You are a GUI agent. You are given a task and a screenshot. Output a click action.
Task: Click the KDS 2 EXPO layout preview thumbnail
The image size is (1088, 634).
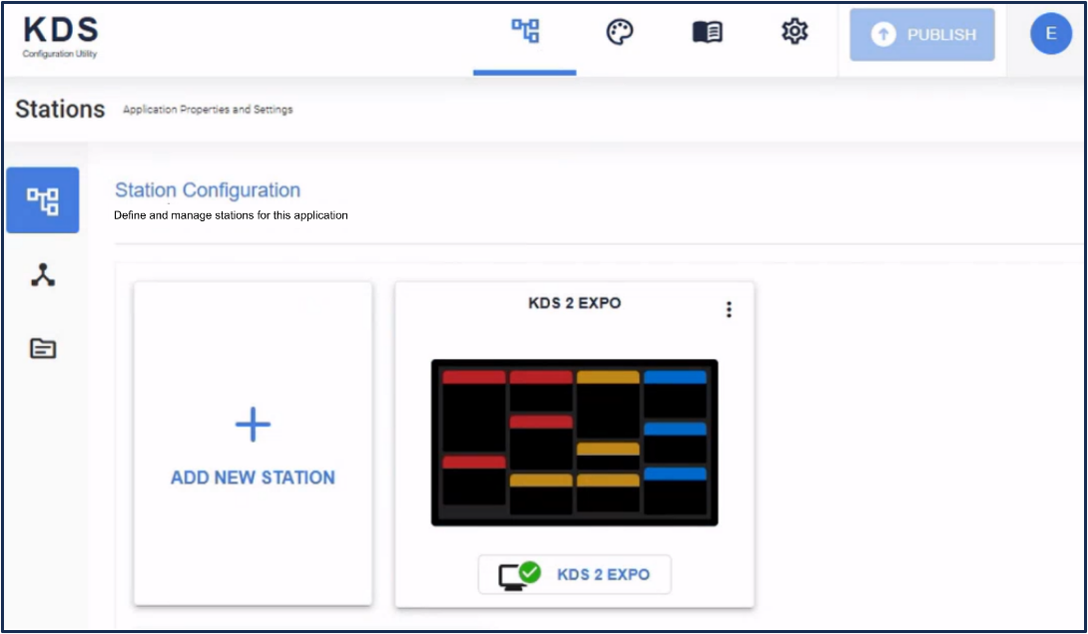(575, 443)
